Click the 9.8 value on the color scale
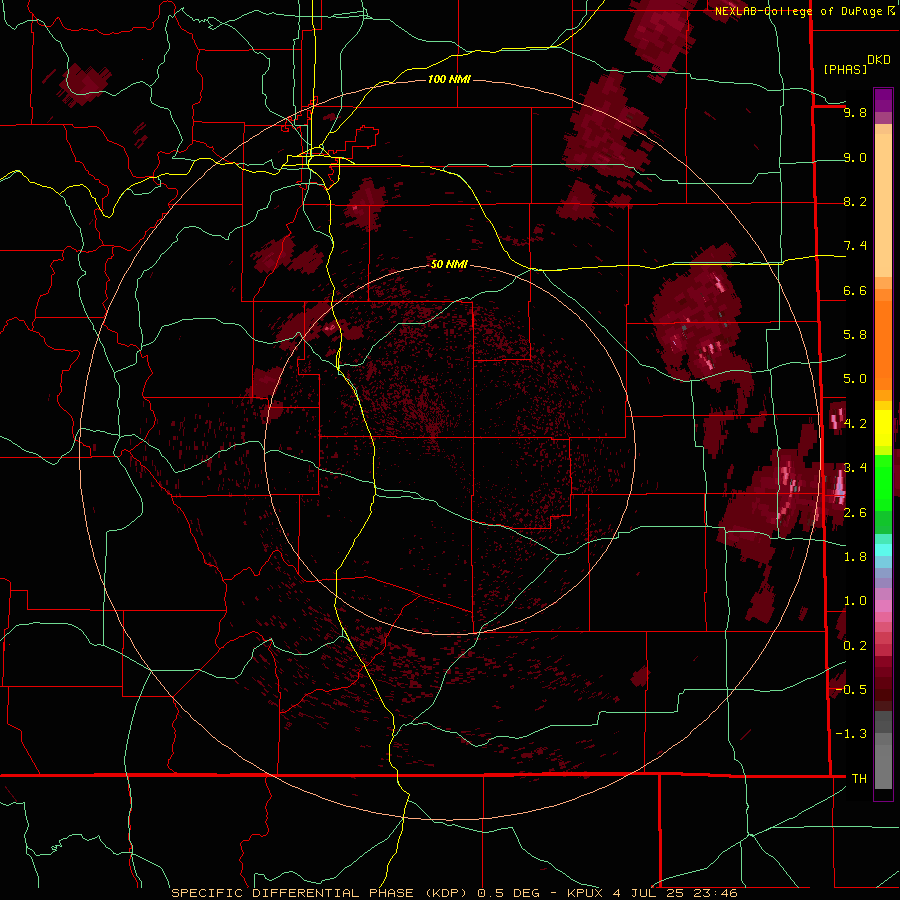Screen dimensions: 900x900 (855, 112)
